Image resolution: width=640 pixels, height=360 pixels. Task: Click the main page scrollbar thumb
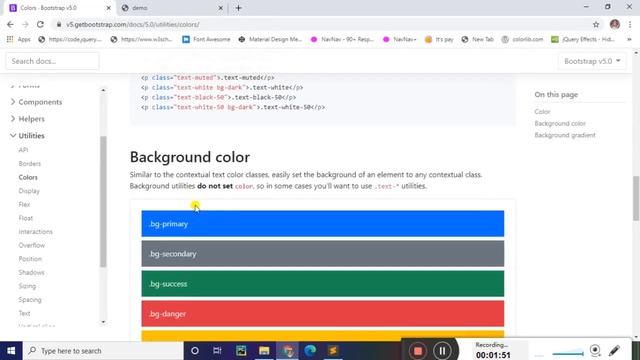636,198
